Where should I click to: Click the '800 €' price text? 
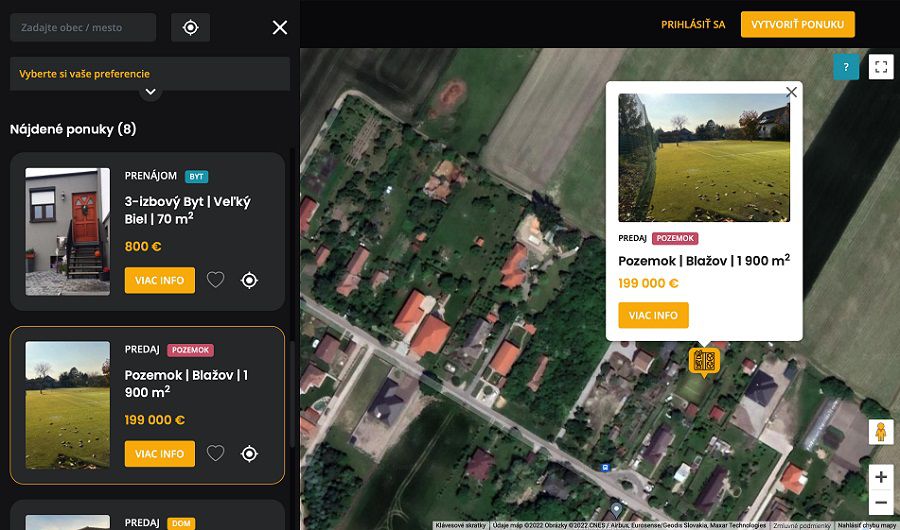pos(143,247)
